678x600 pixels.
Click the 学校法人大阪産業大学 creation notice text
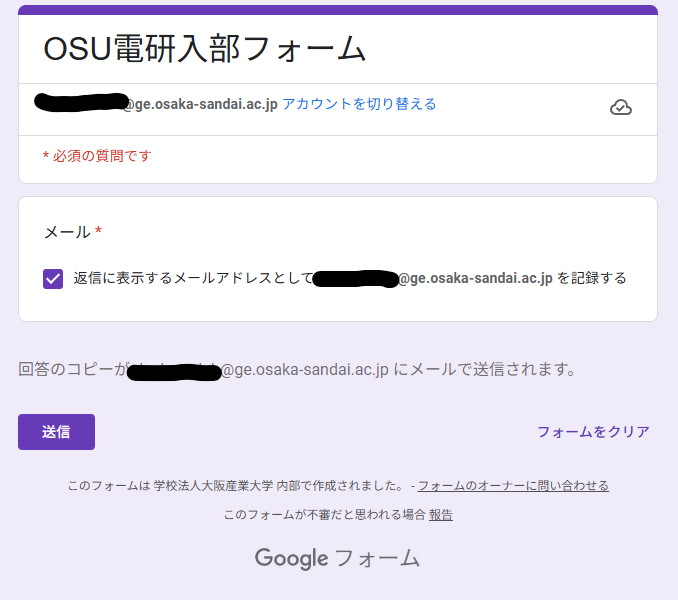pos(237,486)
